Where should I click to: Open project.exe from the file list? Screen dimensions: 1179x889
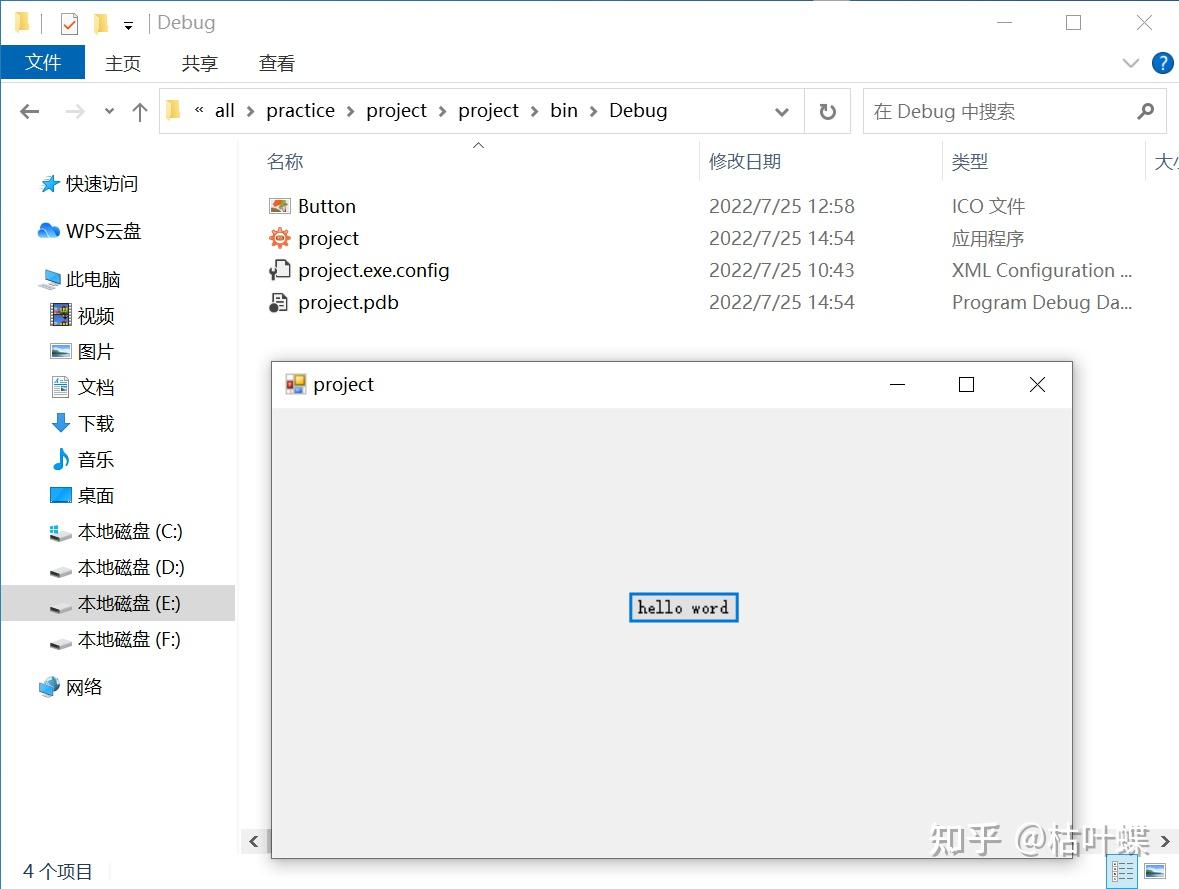pyautogui.click(x=327, y=238)
